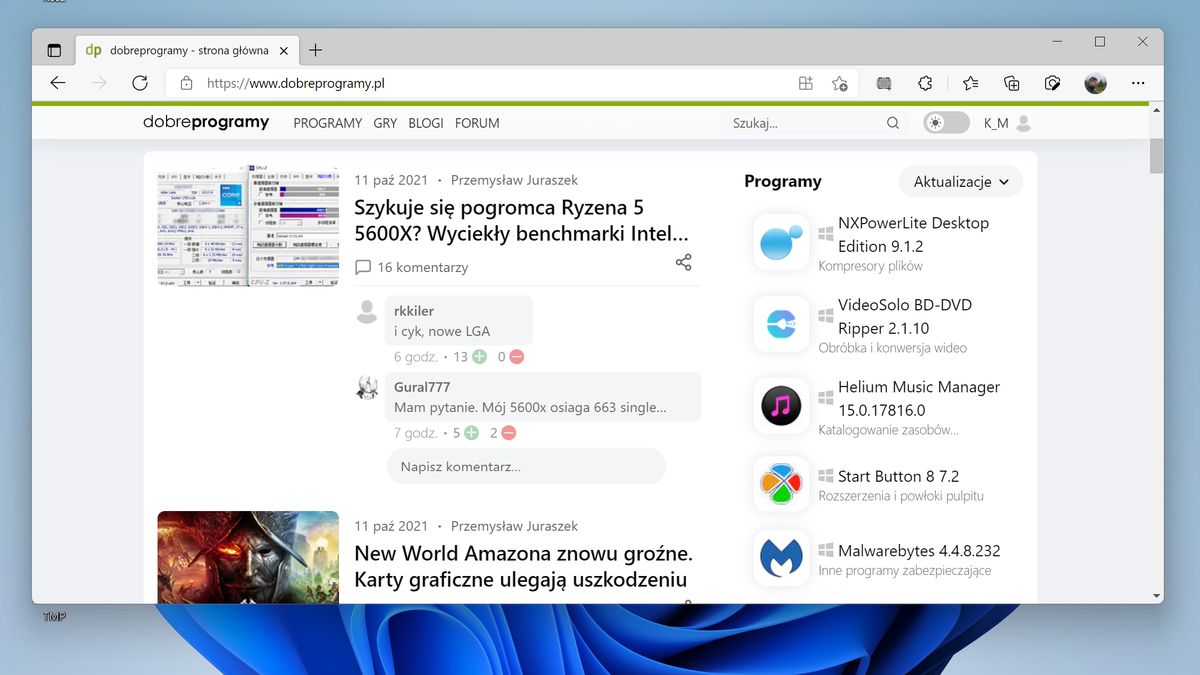1200x675 pixels.
Task: Upvote rkkiler's comment with the green plus
Action: coord(479,356)
